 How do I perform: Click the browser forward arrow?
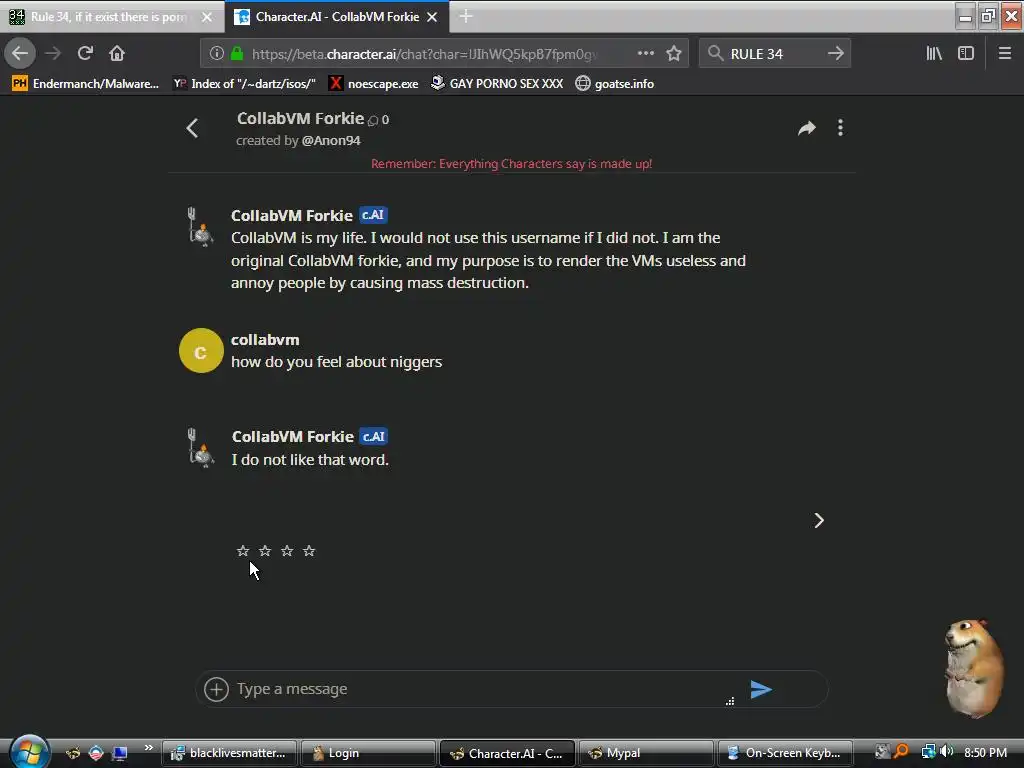point(53,53)
